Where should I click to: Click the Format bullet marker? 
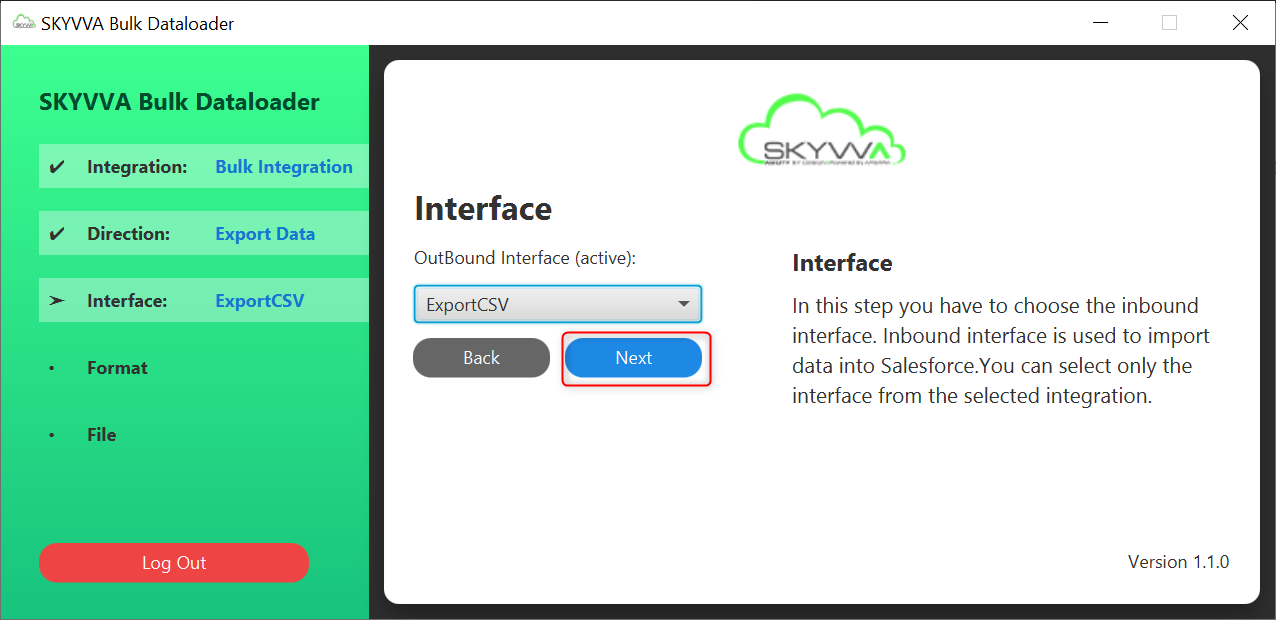[x=52, y=369]
